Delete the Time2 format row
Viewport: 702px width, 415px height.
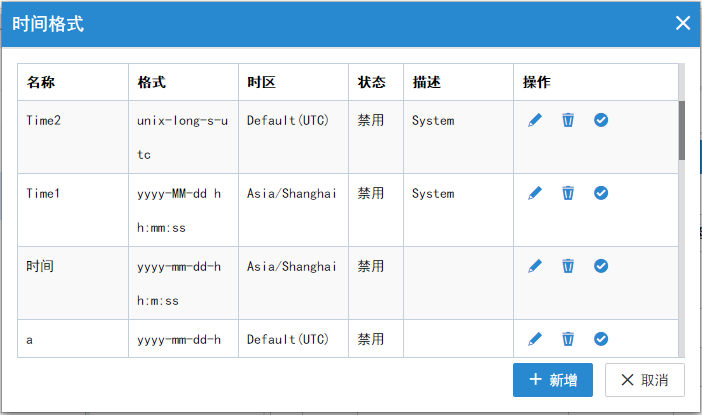click(568, 120)
